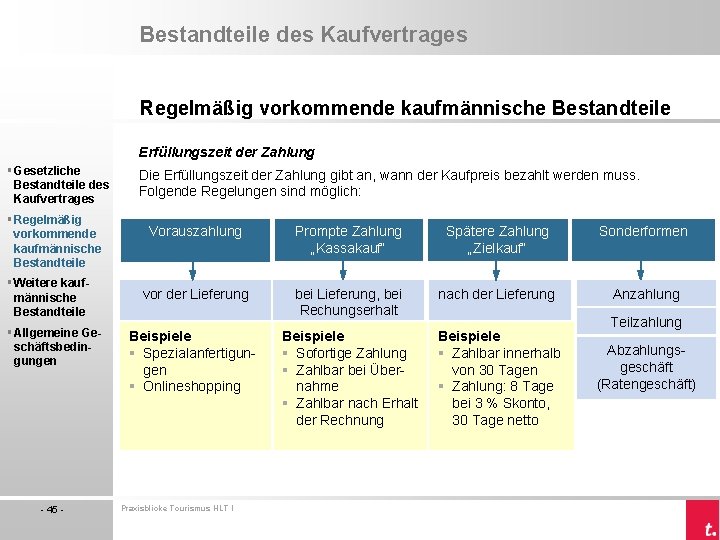Screen dimensions: 720x540
Task: Click the 'Sofortige Zahlung' bullet text
Action: click(x=351, y=353)
